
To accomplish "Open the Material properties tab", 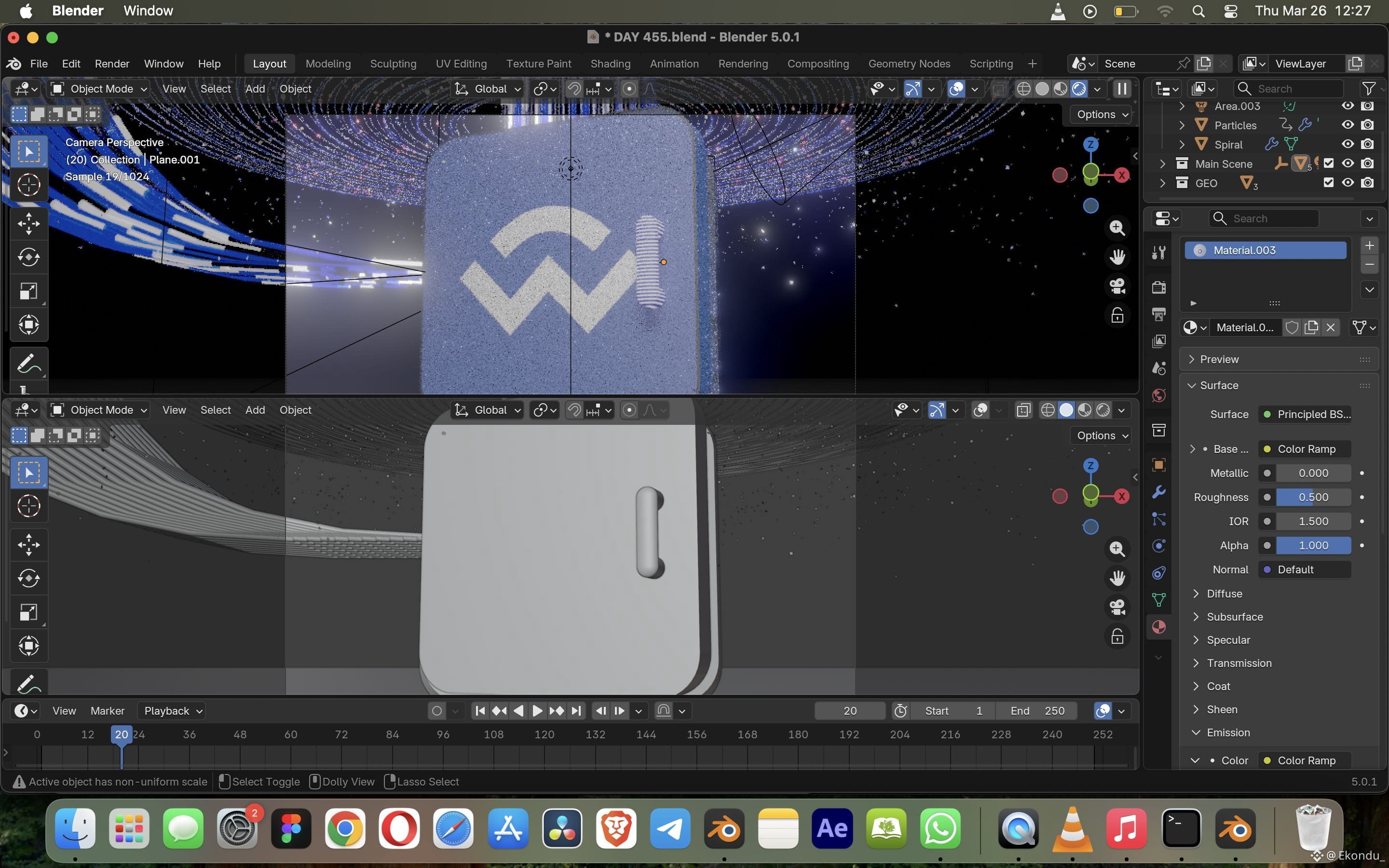I will (1159, 627).
